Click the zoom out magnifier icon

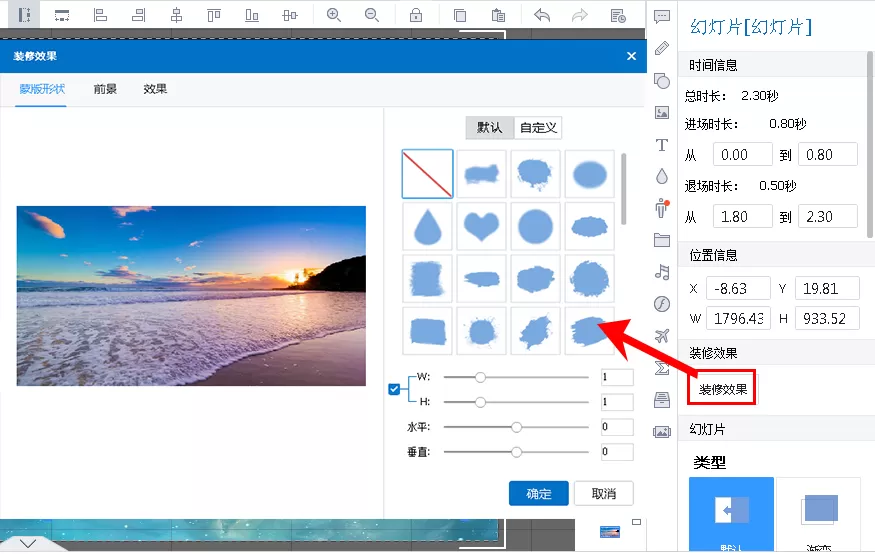372,15
